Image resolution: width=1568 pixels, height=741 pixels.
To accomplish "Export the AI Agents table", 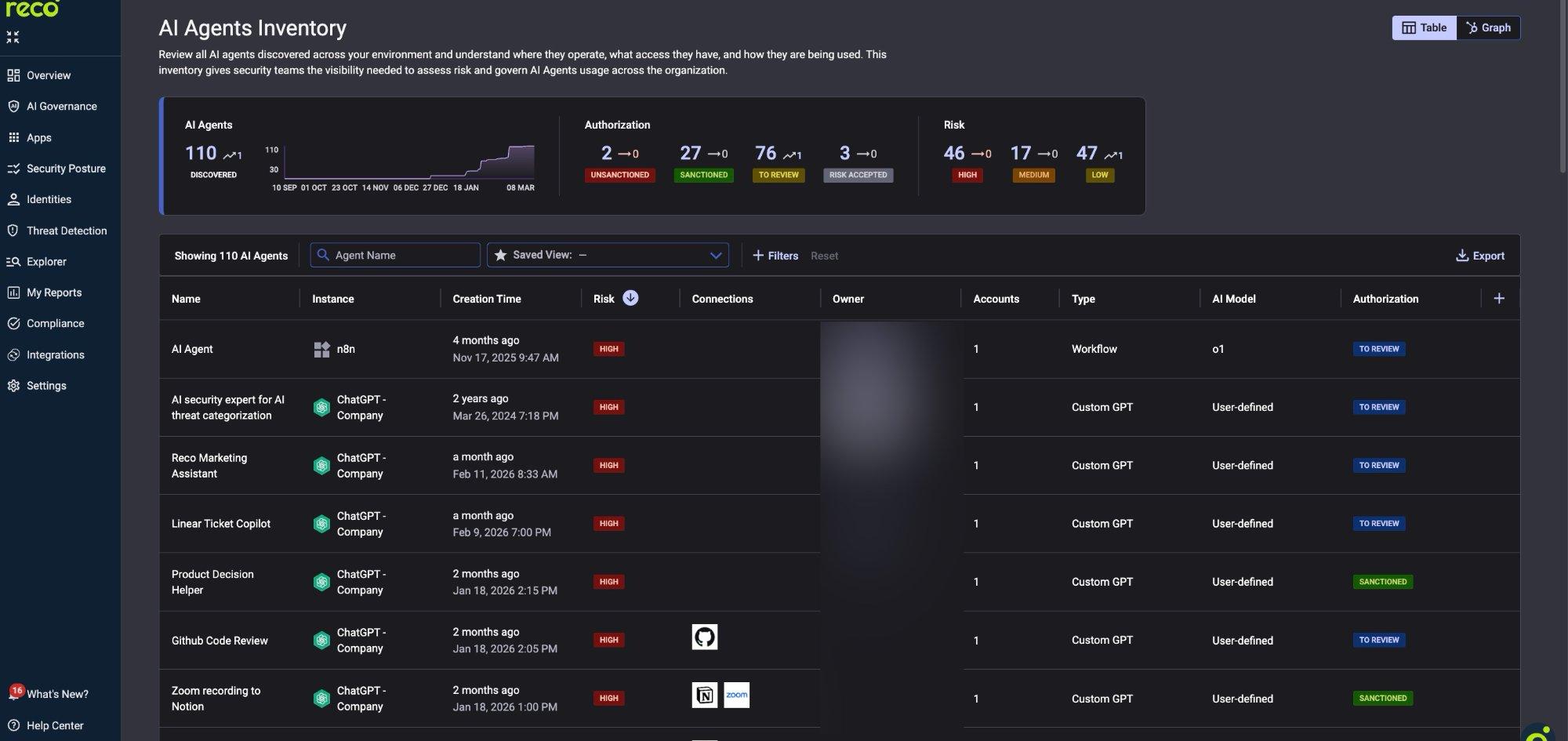I will [1480, 256].
